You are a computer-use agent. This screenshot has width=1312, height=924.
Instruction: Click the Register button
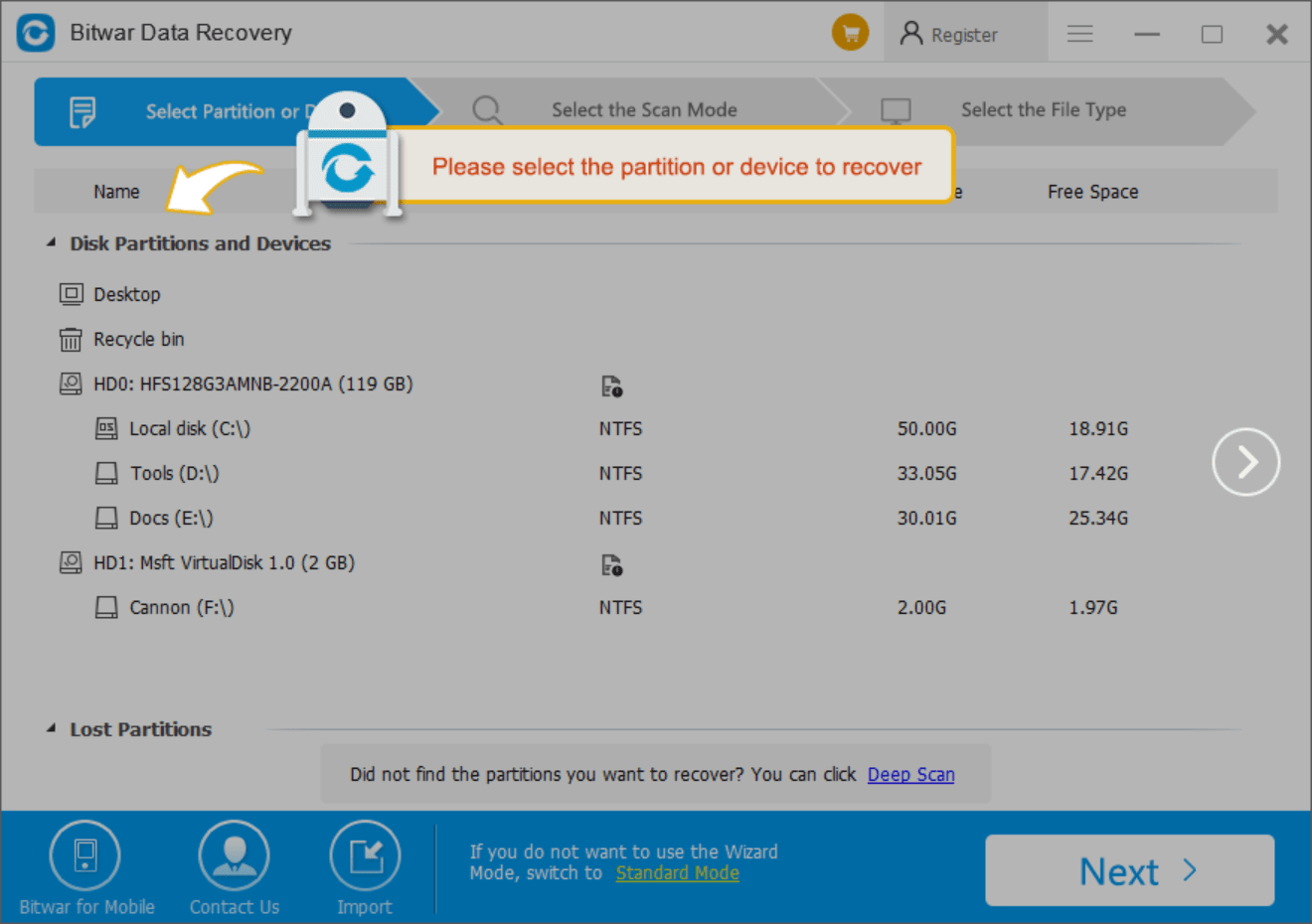pos(949,35)
